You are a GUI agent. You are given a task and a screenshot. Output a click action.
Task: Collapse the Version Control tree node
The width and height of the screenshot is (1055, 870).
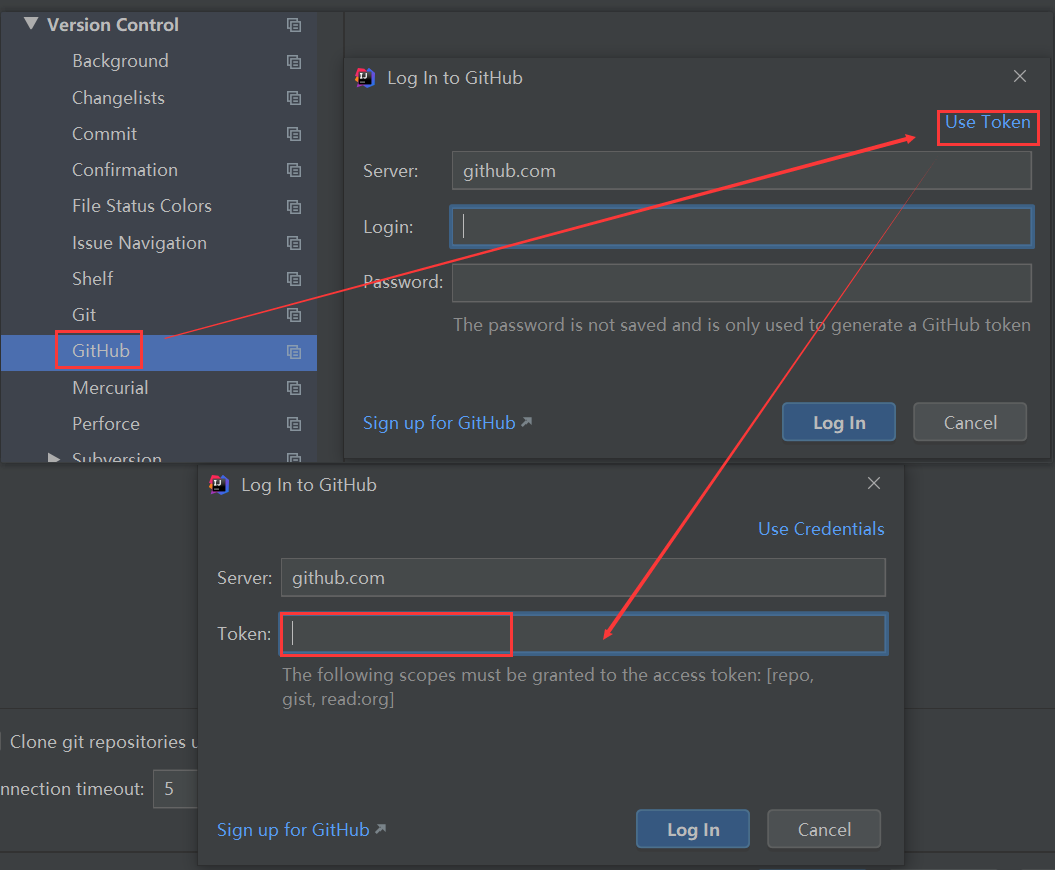point(31,24)
